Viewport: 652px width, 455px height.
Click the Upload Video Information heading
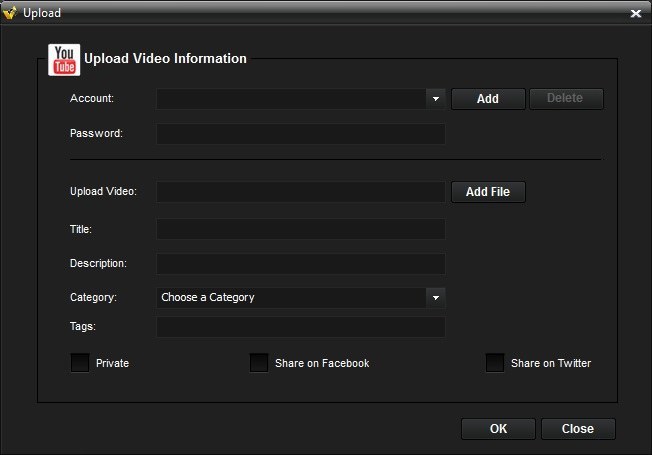165,59
